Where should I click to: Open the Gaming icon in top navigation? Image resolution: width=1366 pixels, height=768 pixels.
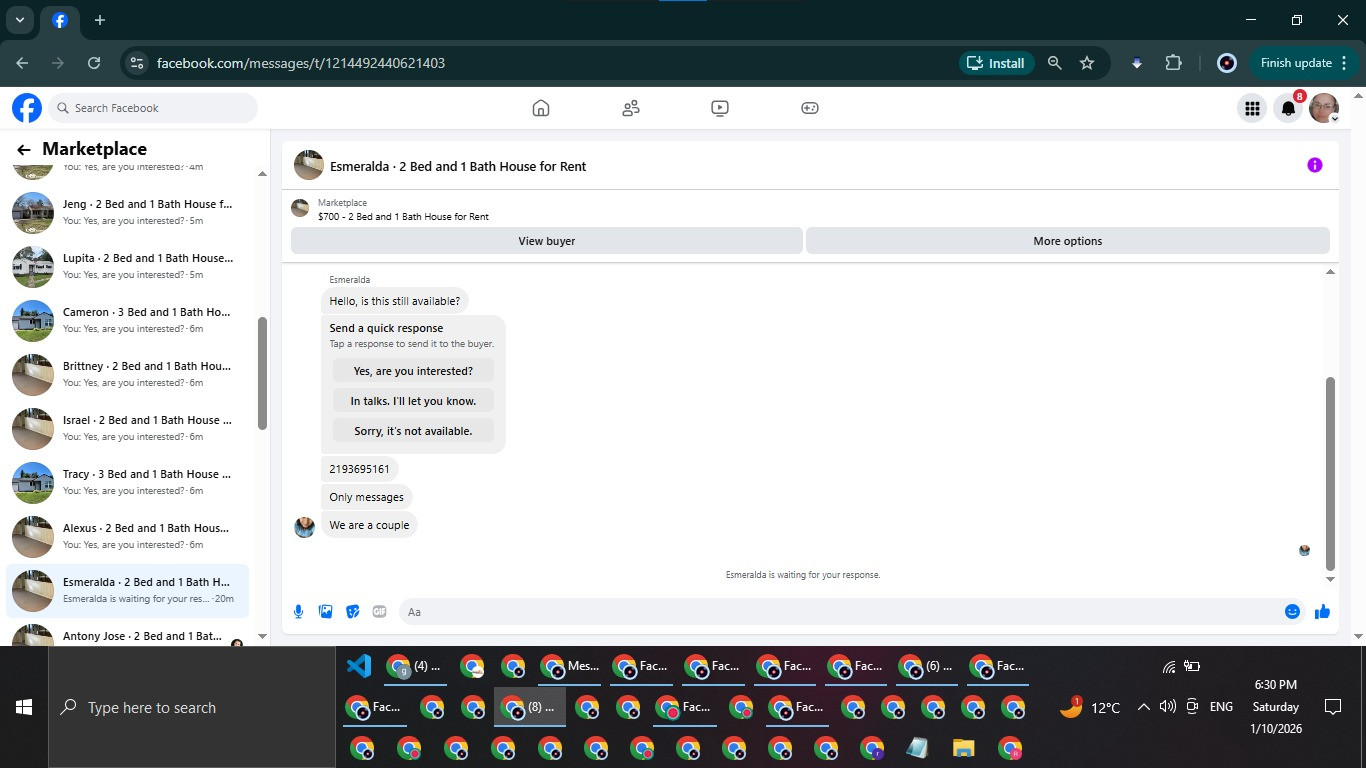[x=810, y=108]
